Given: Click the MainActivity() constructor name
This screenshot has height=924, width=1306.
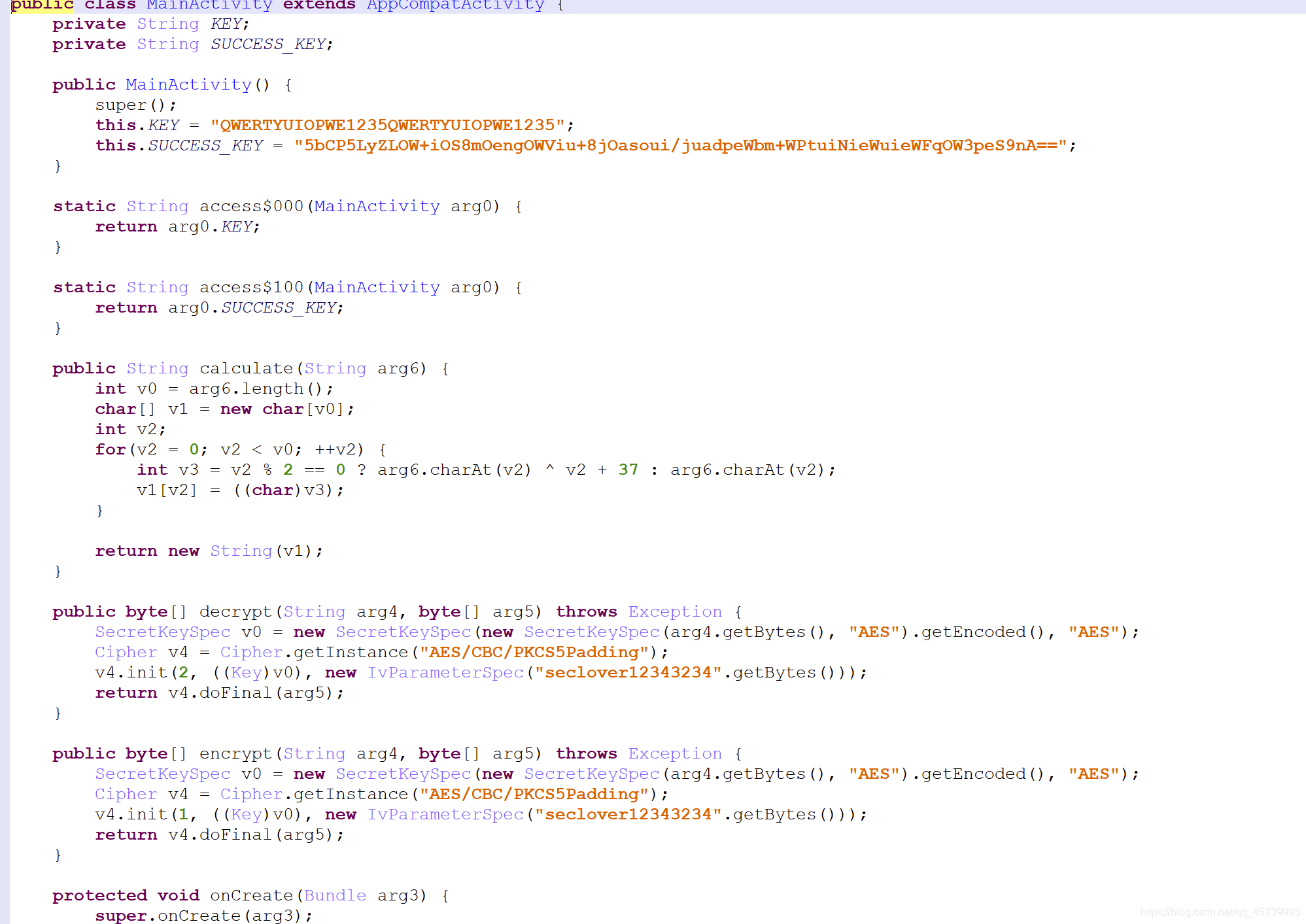Looking at the screenshot, I should tap(188, 84).
